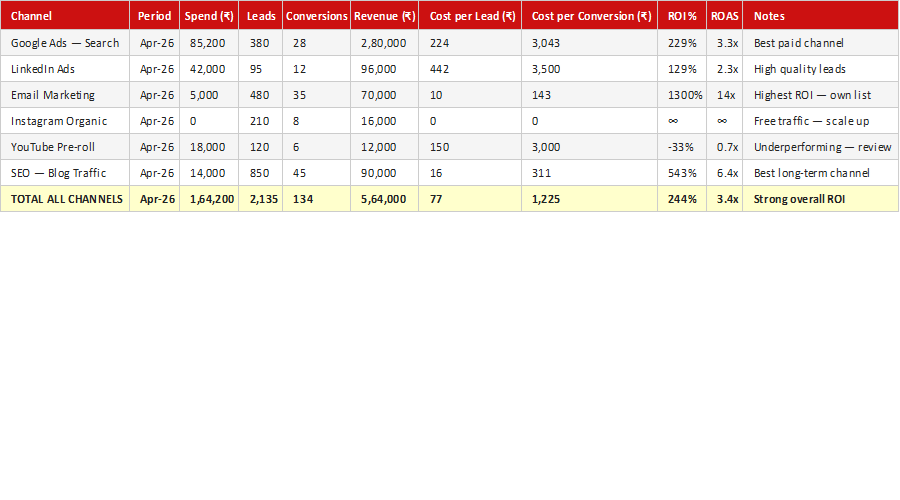Select Google Ads conversions 28
The image size is (900, 500).
tap(316, 43)
